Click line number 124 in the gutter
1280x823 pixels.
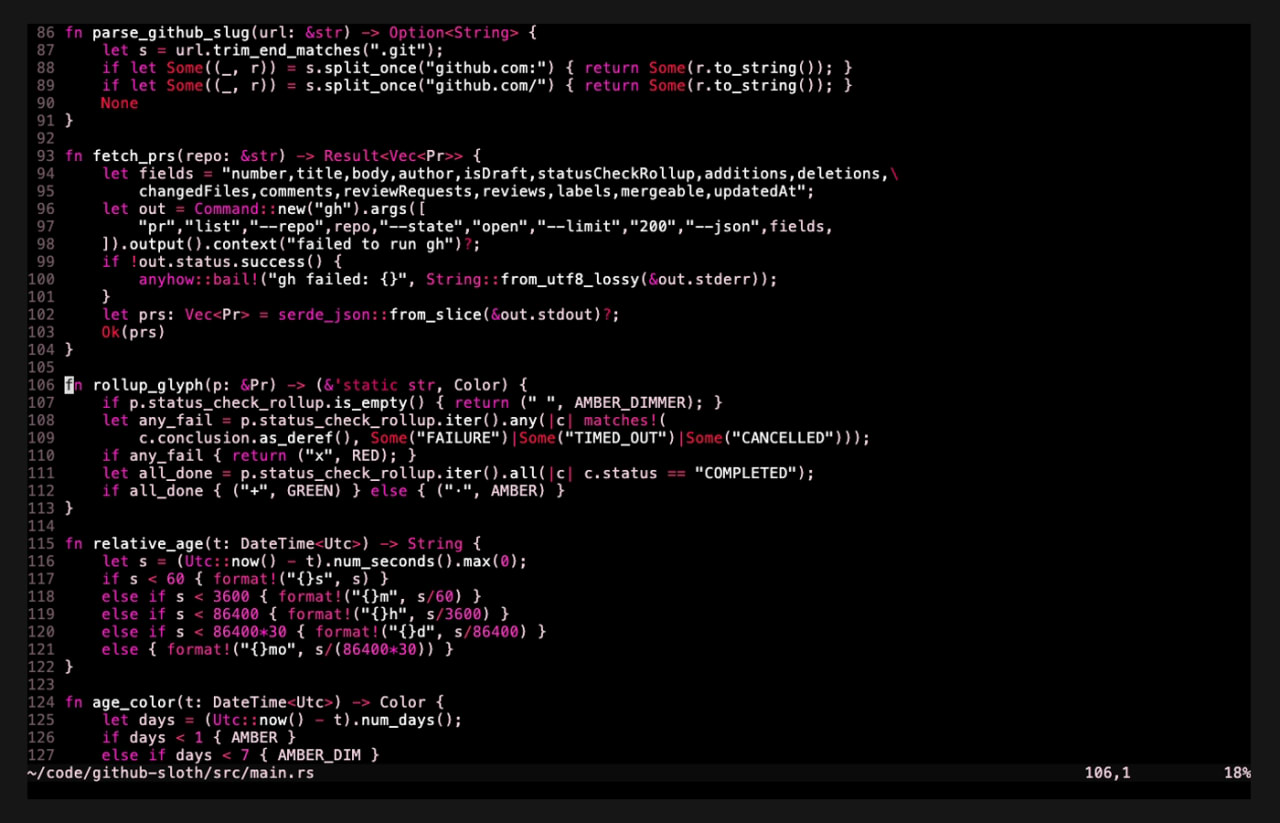[x=41, y=702]
